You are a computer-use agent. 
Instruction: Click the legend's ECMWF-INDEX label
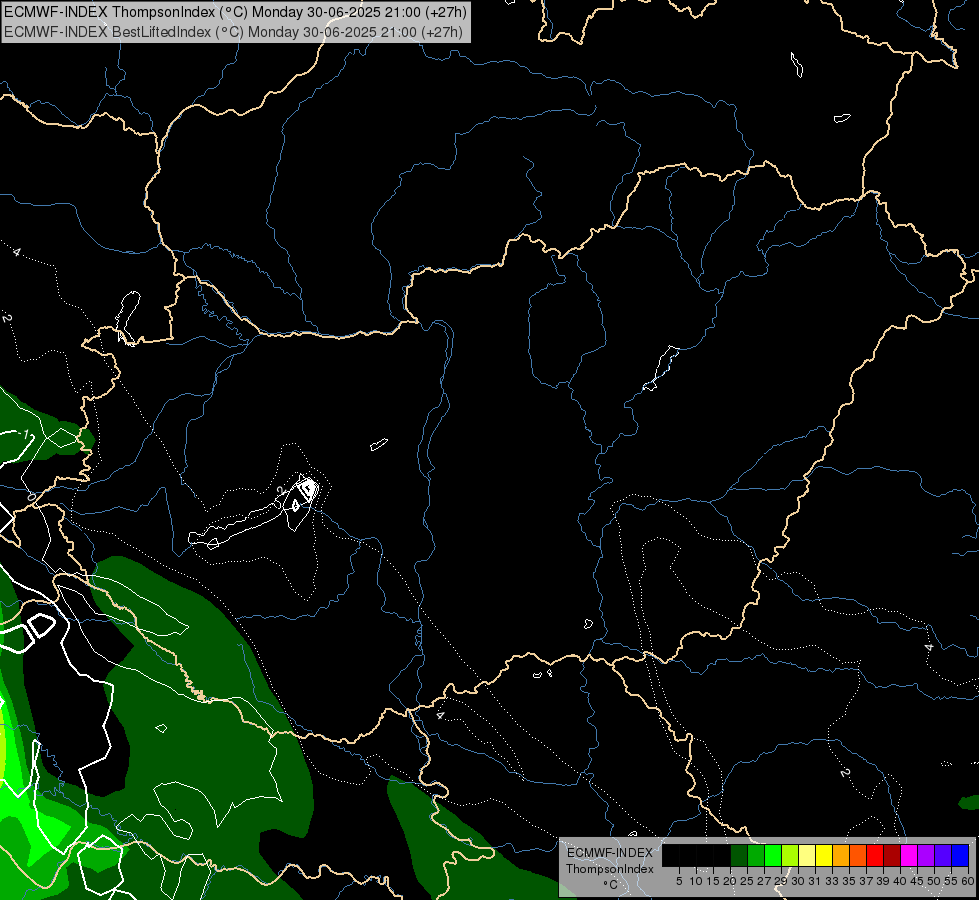pos(610,853)
